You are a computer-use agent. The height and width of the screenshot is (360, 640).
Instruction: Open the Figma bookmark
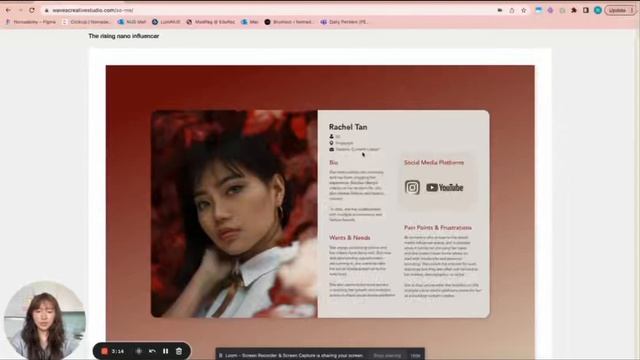tap(31, 22)
